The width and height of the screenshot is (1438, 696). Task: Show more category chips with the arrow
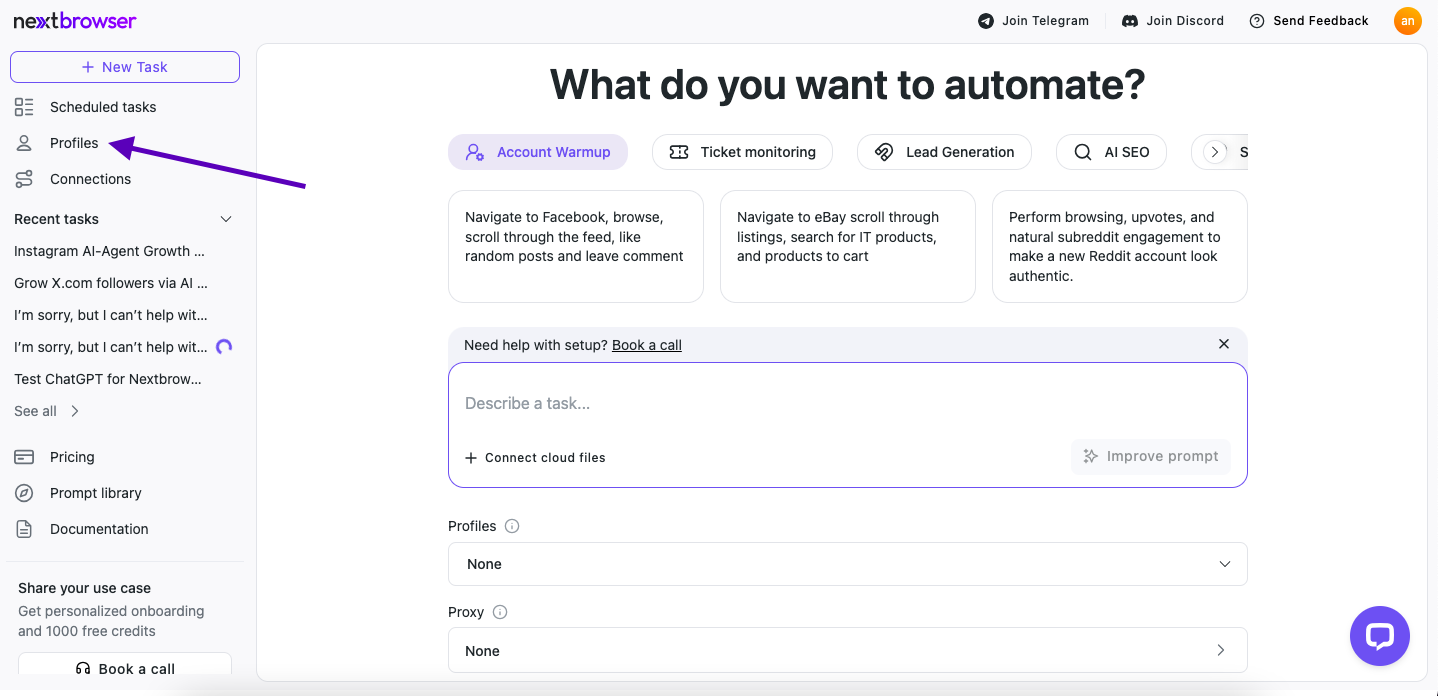click(1216, 152)
